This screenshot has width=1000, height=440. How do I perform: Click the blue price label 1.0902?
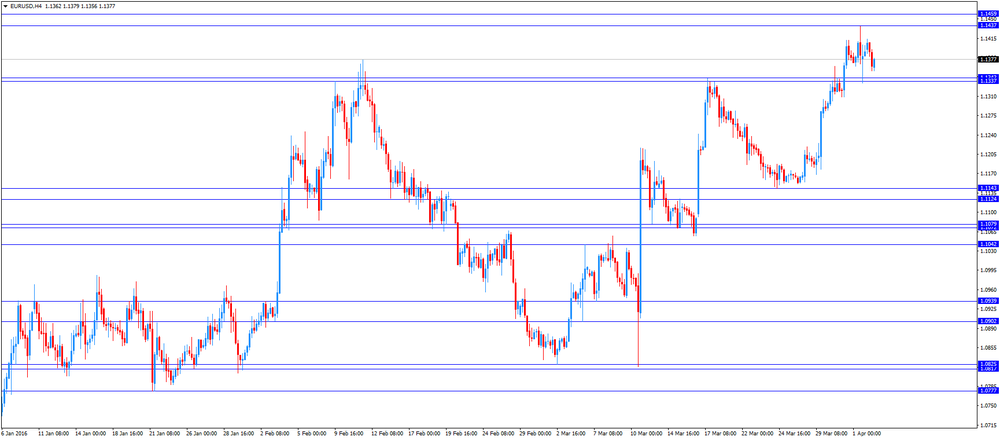[989, 321]
